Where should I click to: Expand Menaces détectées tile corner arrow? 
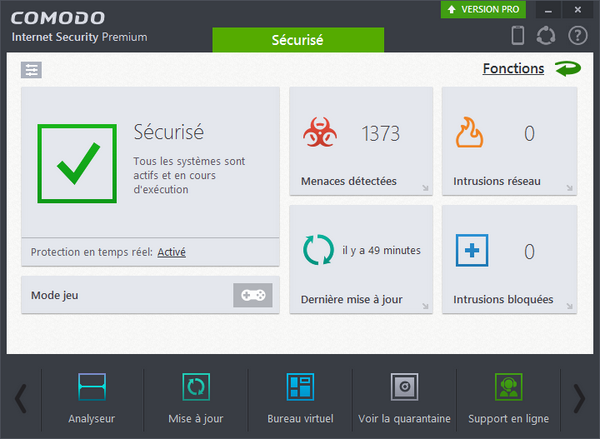point(425,188)
